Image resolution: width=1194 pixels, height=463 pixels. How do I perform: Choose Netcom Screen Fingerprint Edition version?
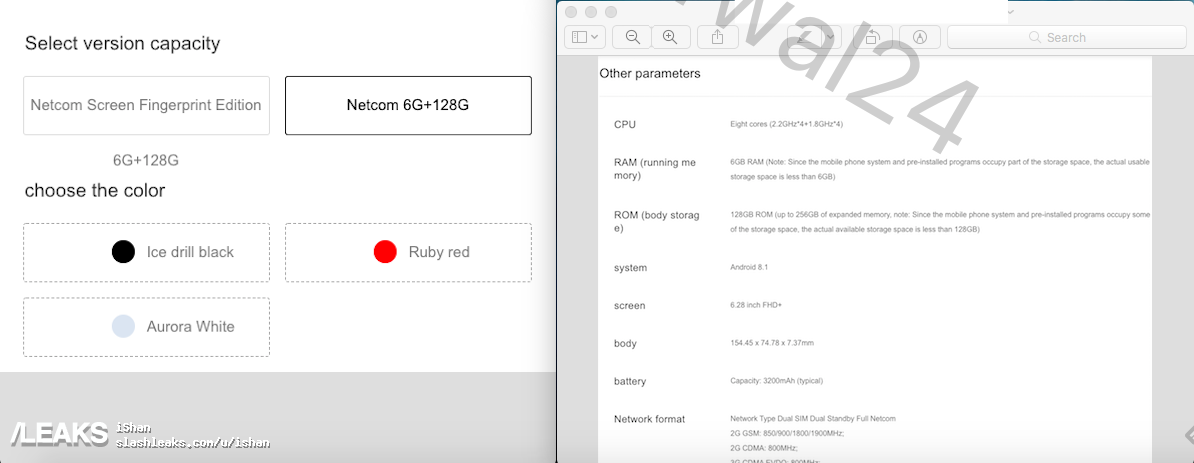tap(146, 106)
